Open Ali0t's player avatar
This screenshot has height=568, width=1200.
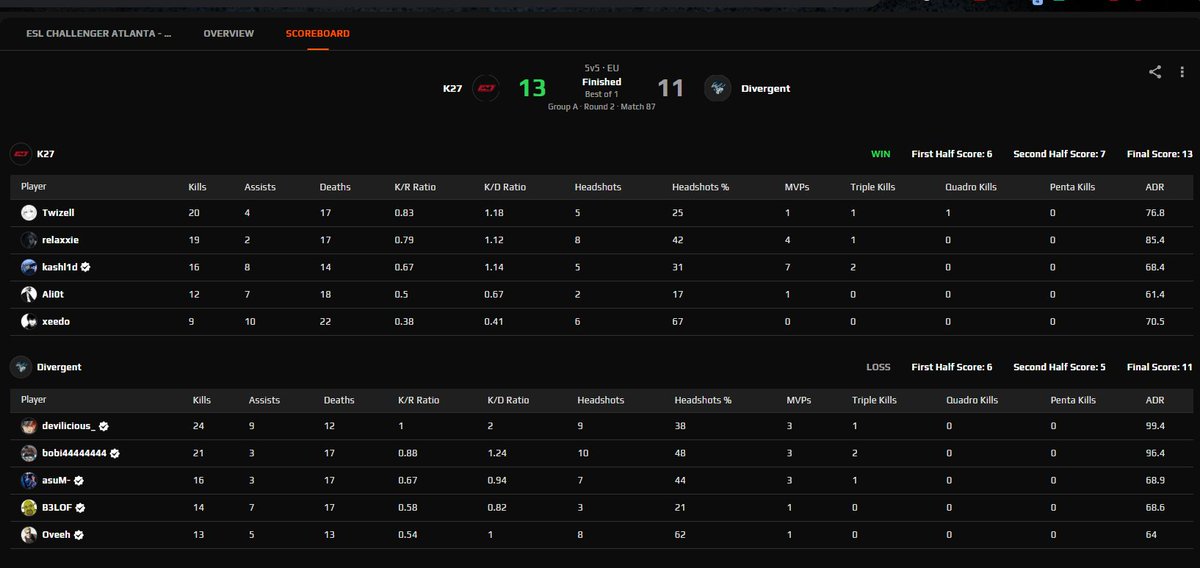[29, 294]
